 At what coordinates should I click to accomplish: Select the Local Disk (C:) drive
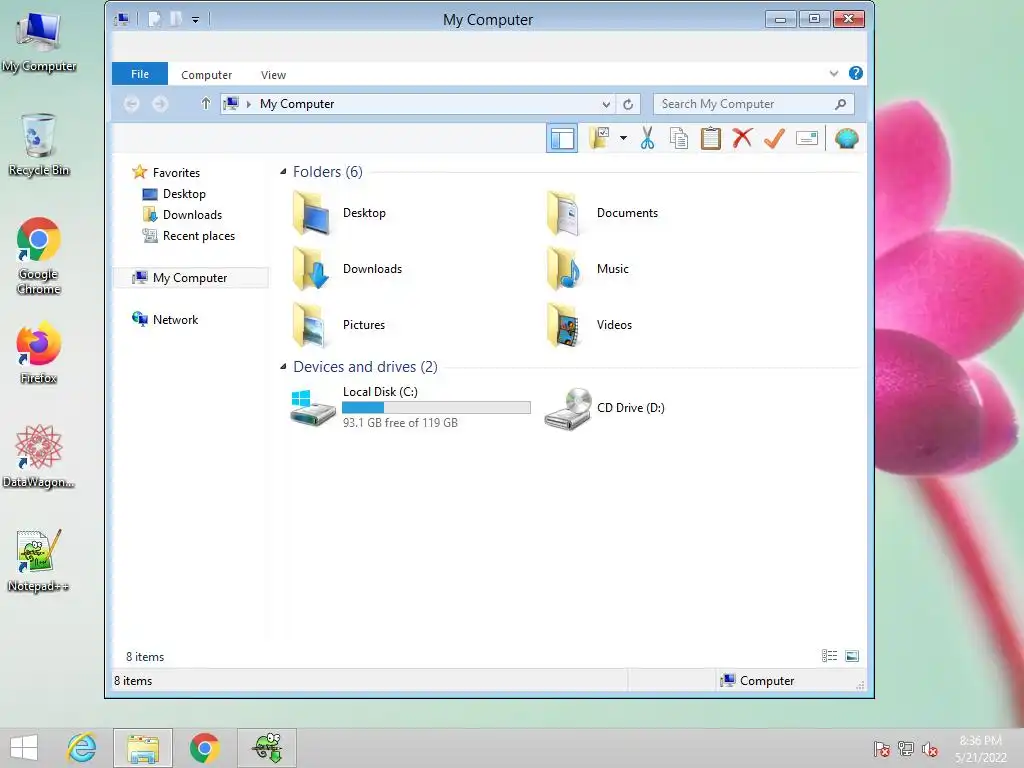(x=410, y=407)
